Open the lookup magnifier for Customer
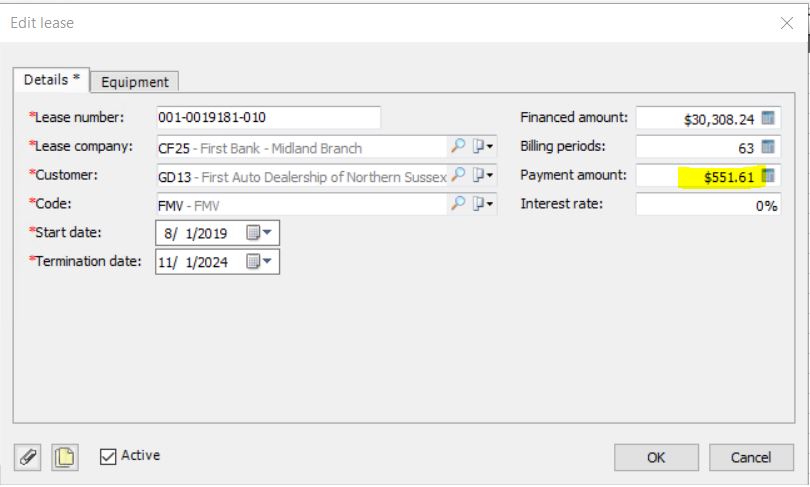The height and width of the screenshot is (487, 810). coord(458,175)
